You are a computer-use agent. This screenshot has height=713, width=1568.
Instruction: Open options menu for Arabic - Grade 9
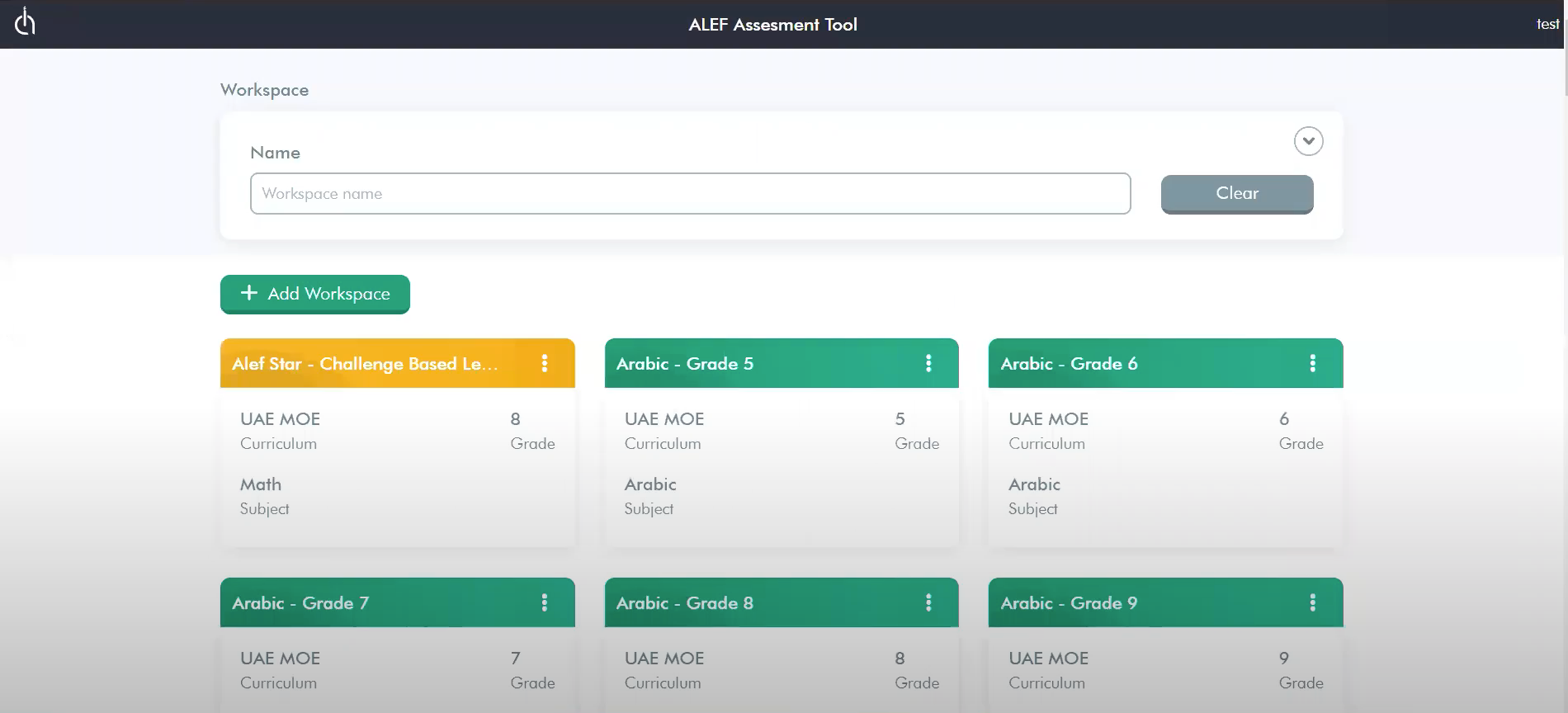[1312, 602]
